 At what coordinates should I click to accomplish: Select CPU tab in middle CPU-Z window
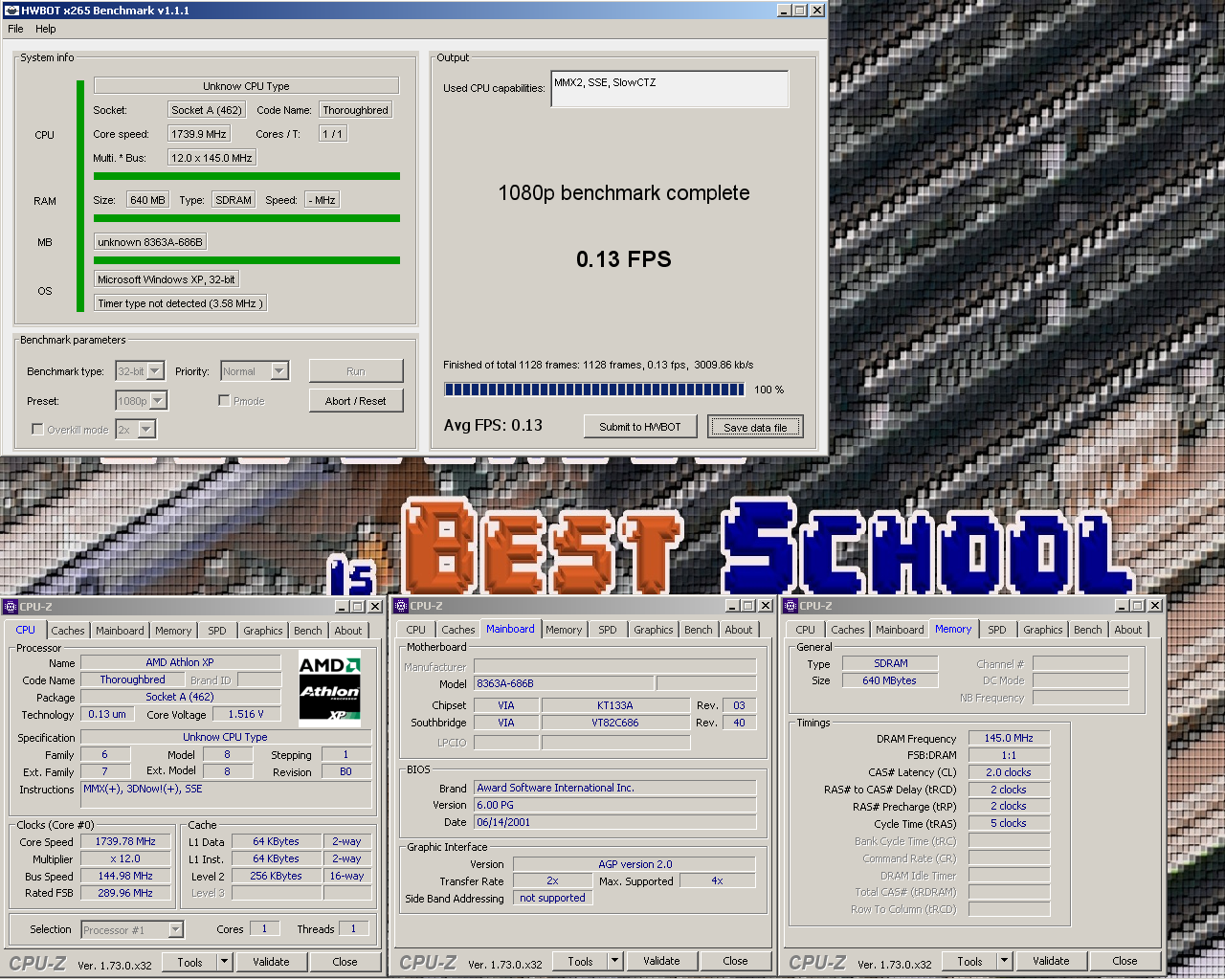(x=415, y=630)
